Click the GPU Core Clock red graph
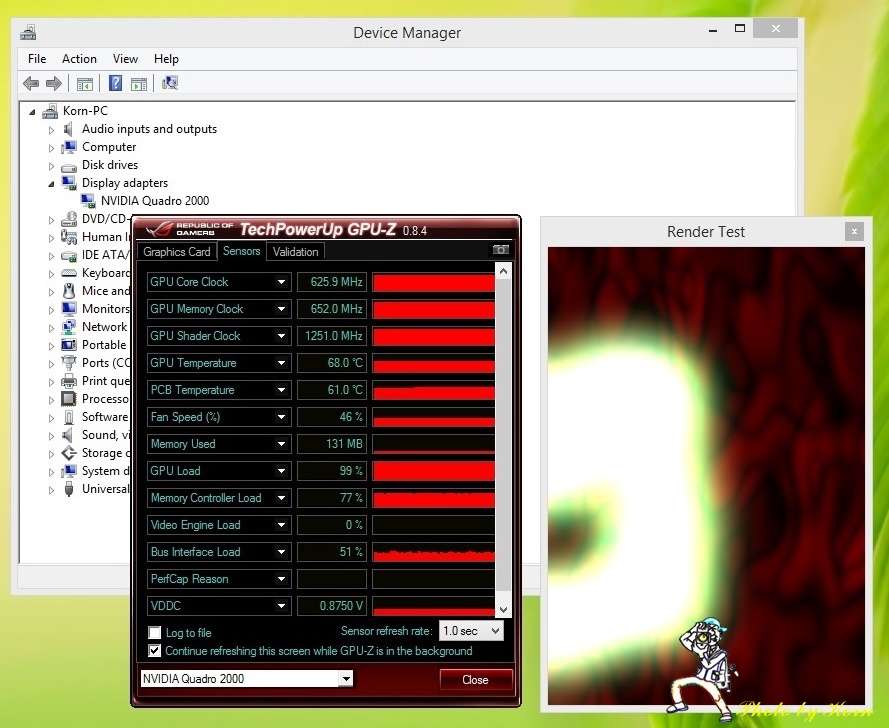The image size is (889, 728). click(433, 282)
